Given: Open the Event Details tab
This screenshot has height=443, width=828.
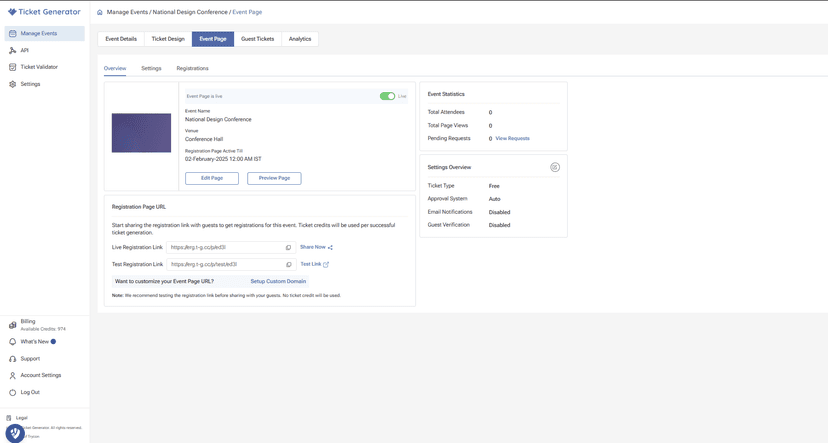Looking at the screenshot, I should pyautogui.click(x=121, y=39).
